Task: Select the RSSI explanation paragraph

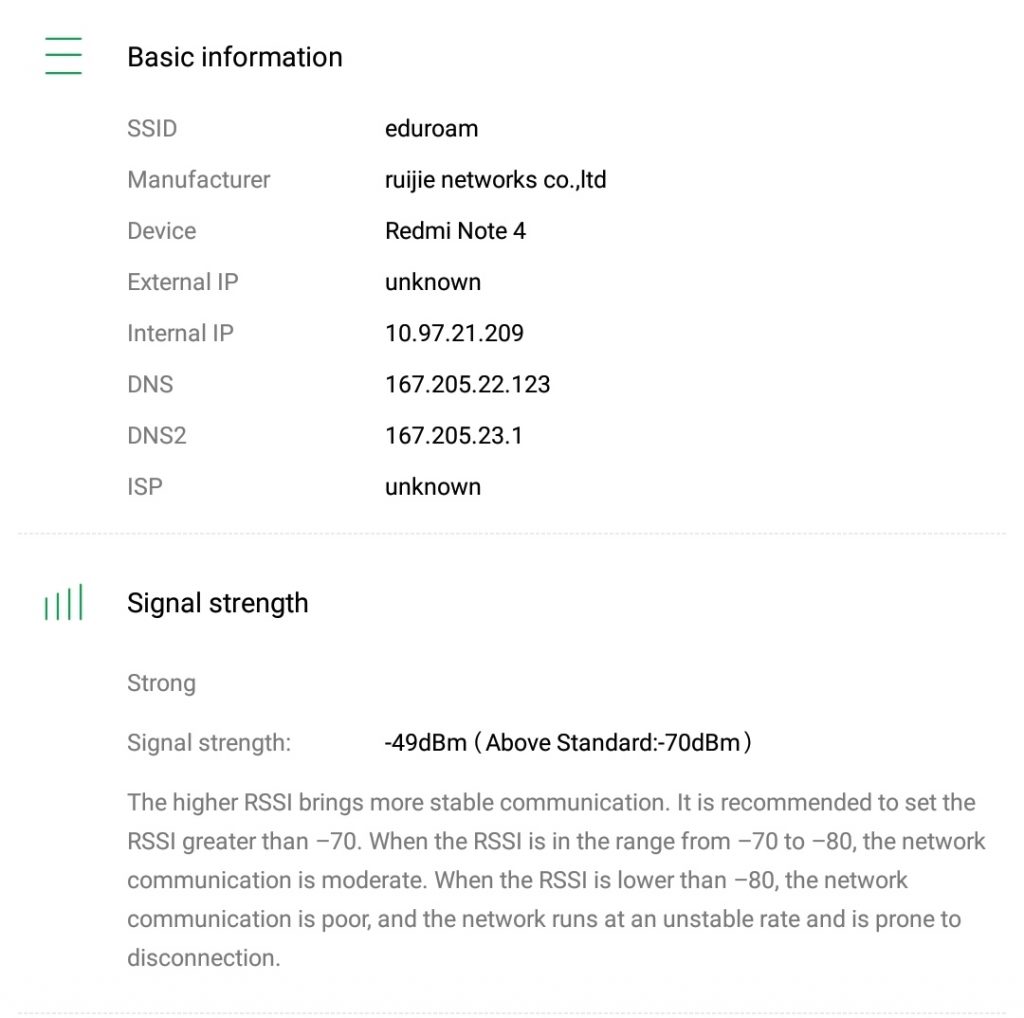Action: [556, 880]
